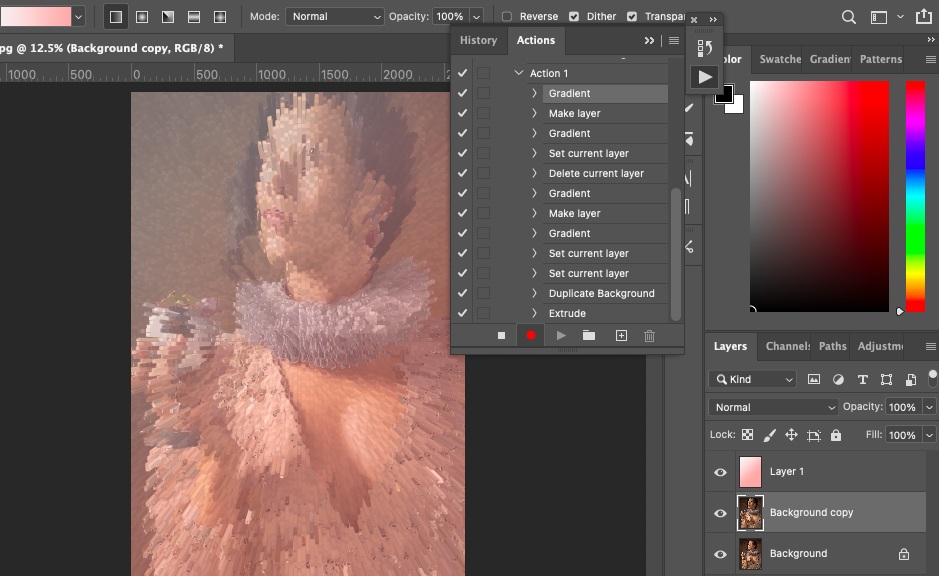
Task: Open the Channels tab
Action: (787, 347)
